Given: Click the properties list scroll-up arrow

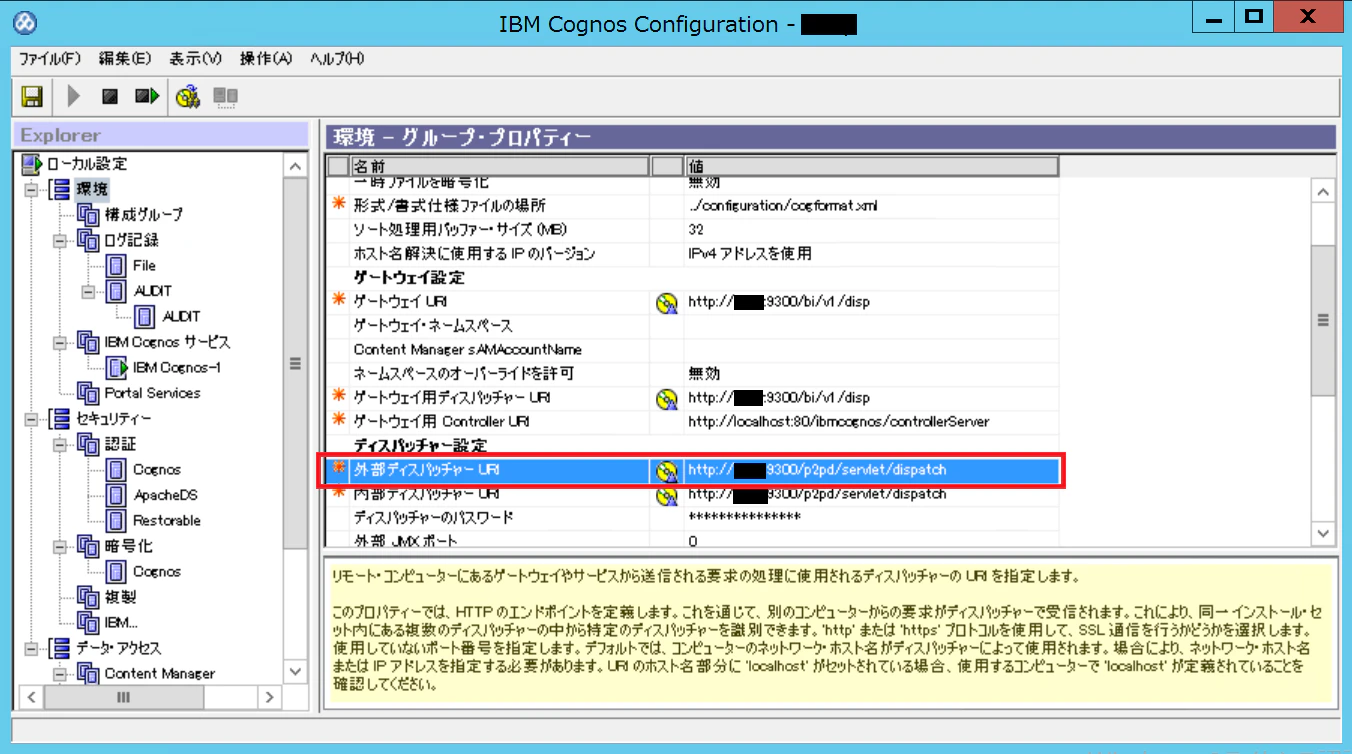Looking at the screenshot, I should [x=1323, y=192].
